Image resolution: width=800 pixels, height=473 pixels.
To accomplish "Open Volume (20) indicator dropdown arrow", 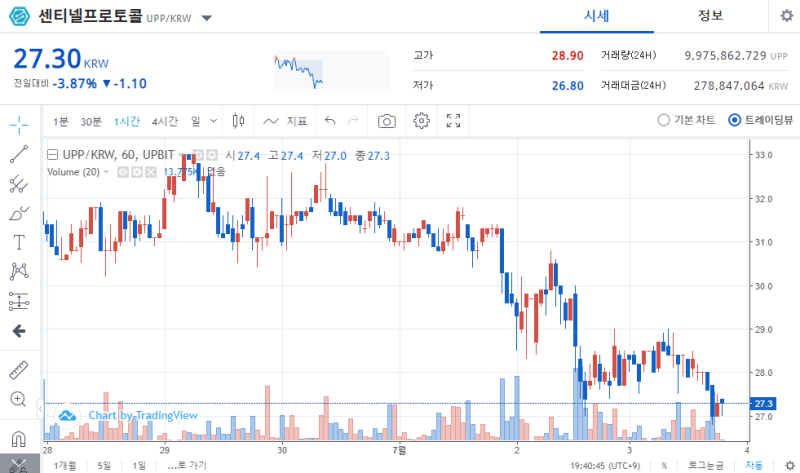I will point(106,172).
